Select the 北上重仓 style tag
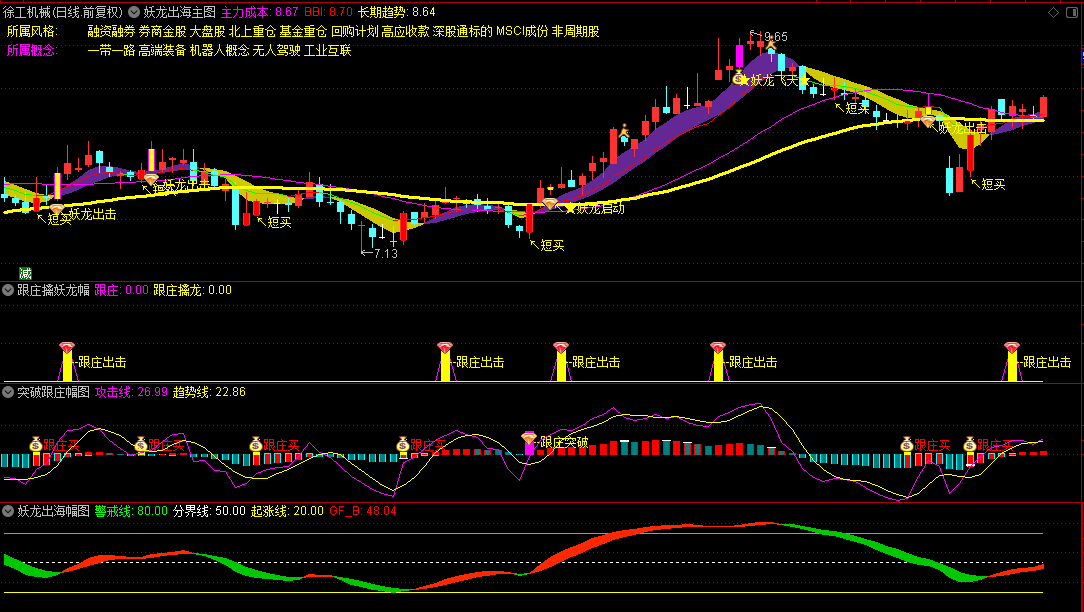This screenshot has height=612, width=1084. (x=252, y=32)
